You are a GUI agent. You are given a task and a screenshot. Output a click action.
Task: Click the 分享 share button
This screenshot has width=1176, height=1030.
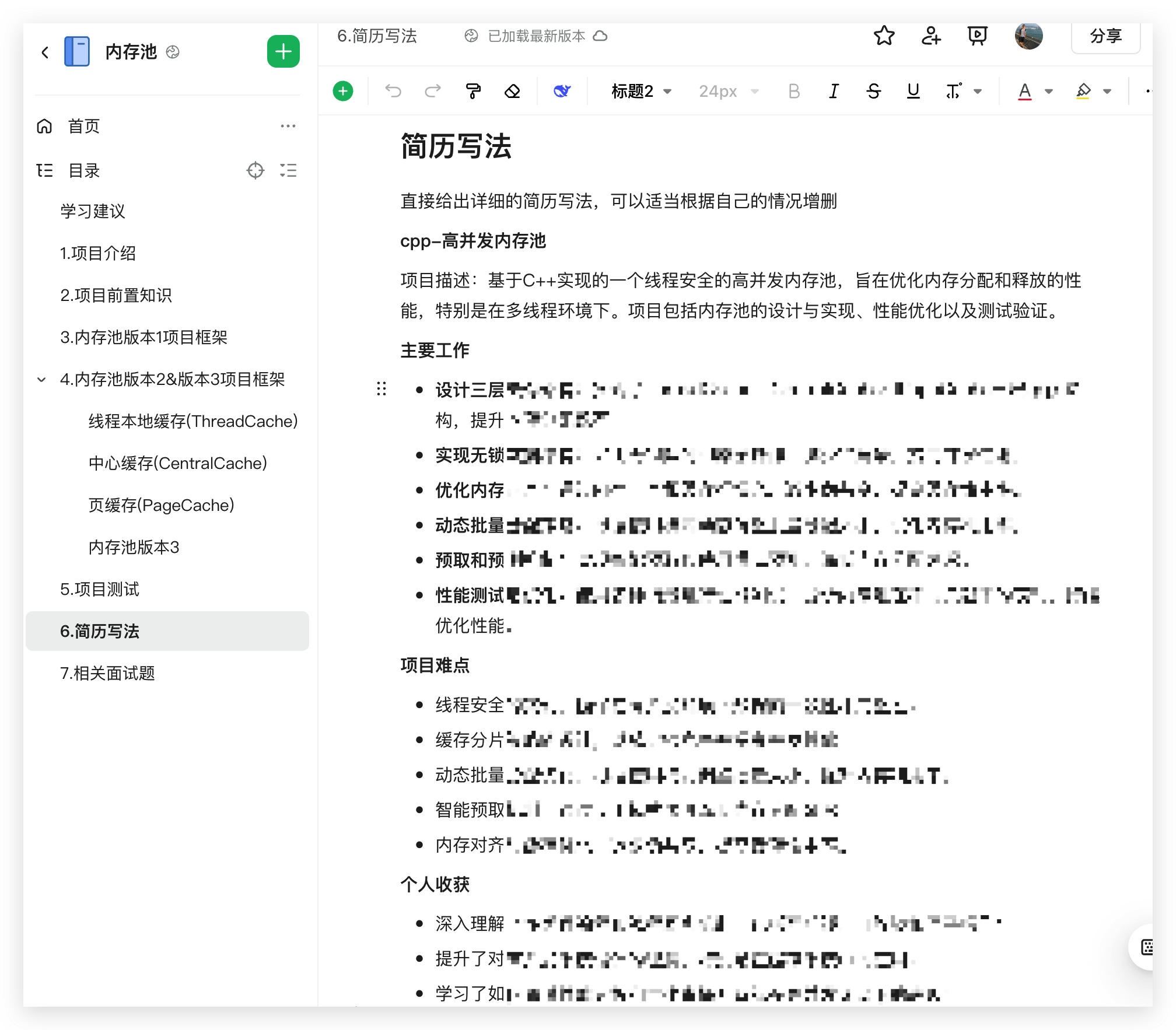pos(1105,36)
